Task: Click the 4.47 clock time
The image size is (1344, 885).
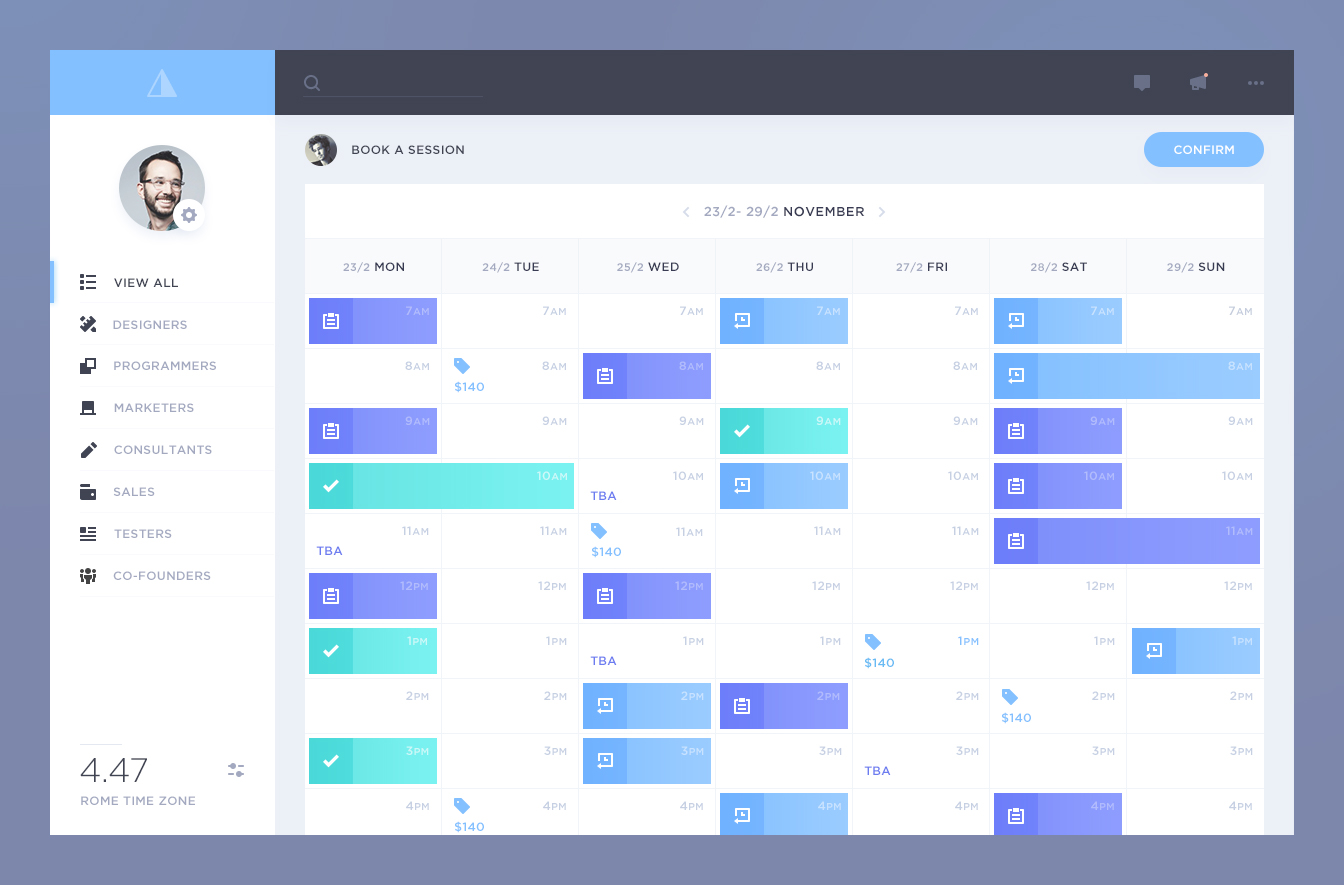Action: coord(114,770)
